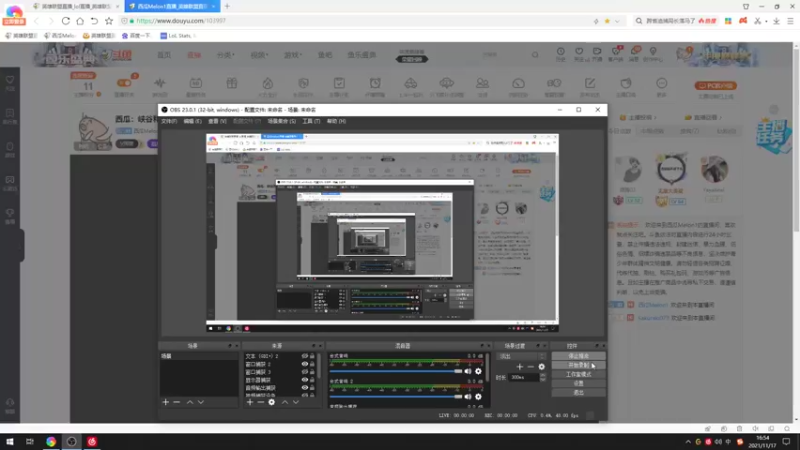
Task: Open the OBS 帮助(H) menu
Action: point(336,121)
